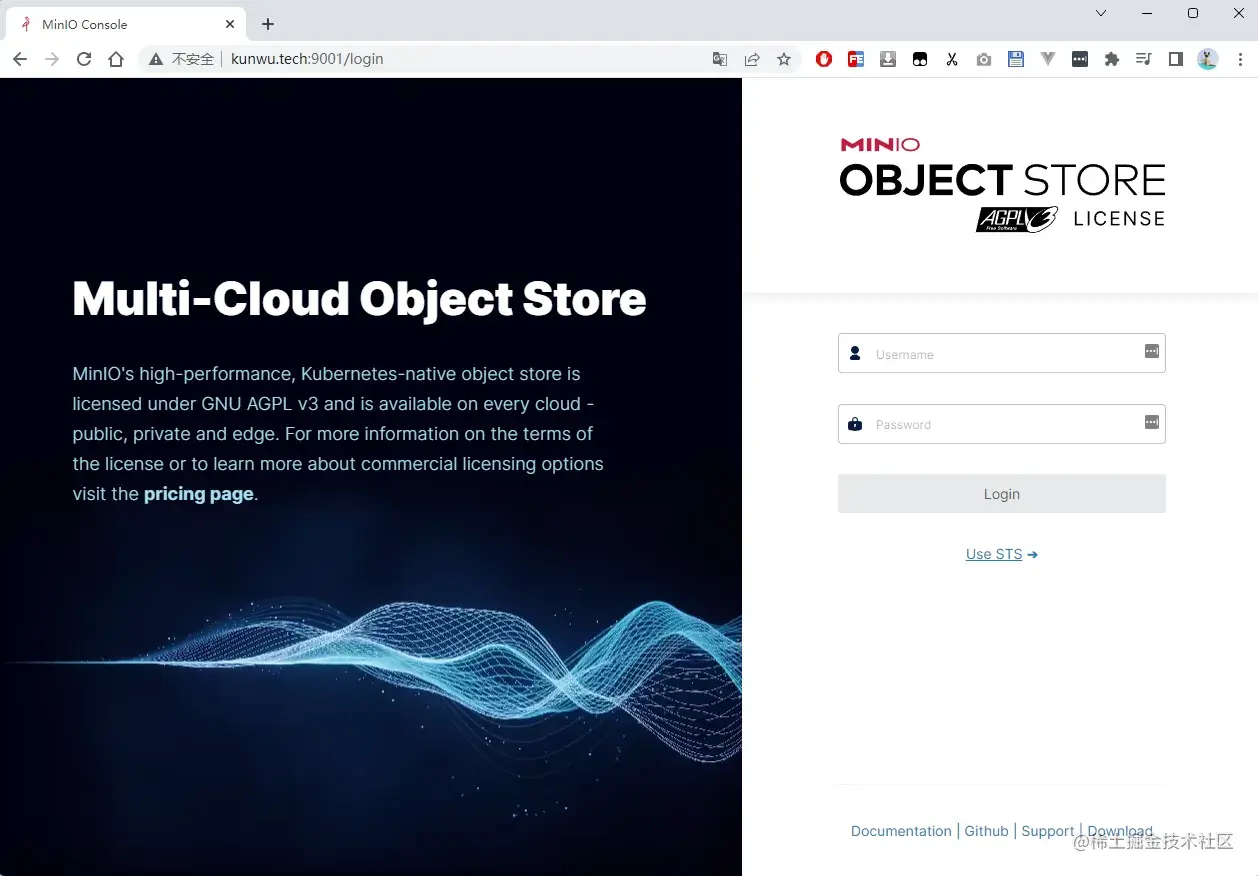Image resolution: width=1258 pixels, height=876 pixels.
Task: Open the red ad blocker hand extension
Action: (x=824, y=59)
